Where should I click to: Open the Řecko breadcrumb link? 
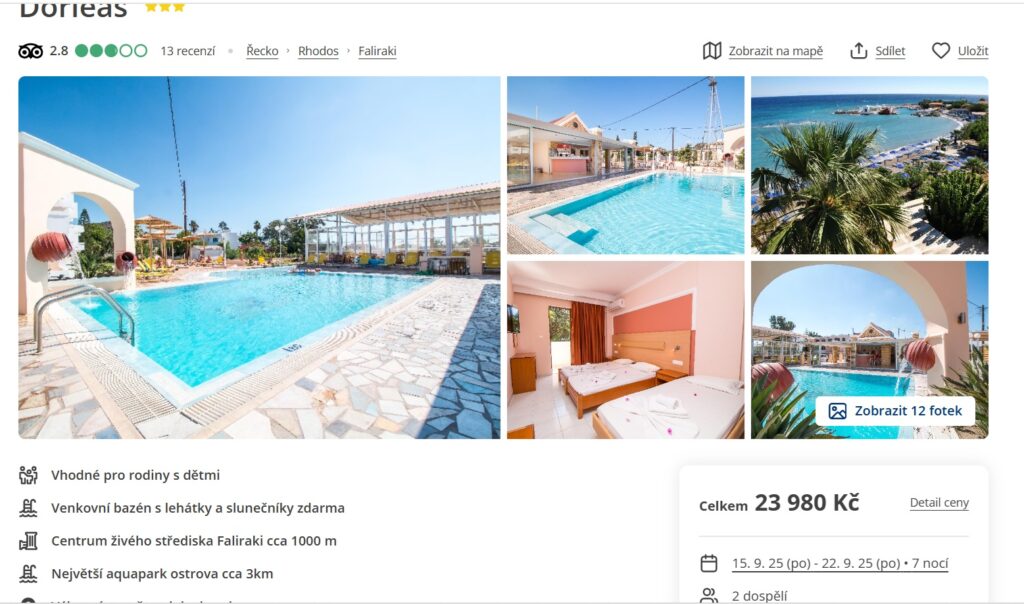pyautogui.click(x=263, y=51)
